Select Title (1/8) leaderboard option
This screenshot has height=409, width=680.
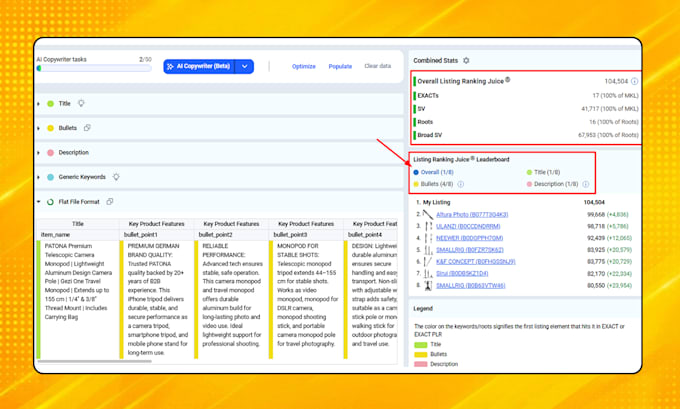[x=543, y=172]
